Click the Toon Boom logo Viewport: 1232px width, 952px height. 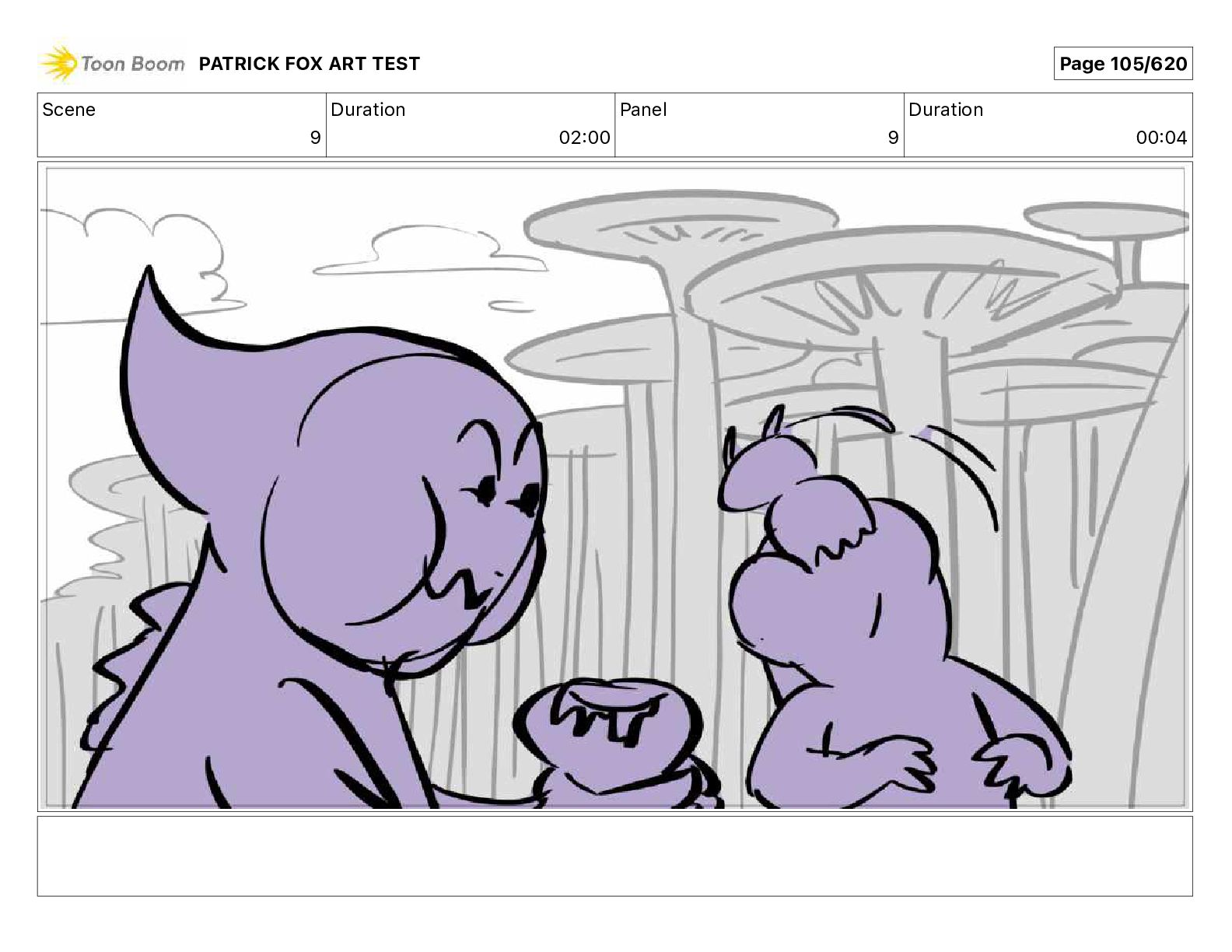pos(113,64)
